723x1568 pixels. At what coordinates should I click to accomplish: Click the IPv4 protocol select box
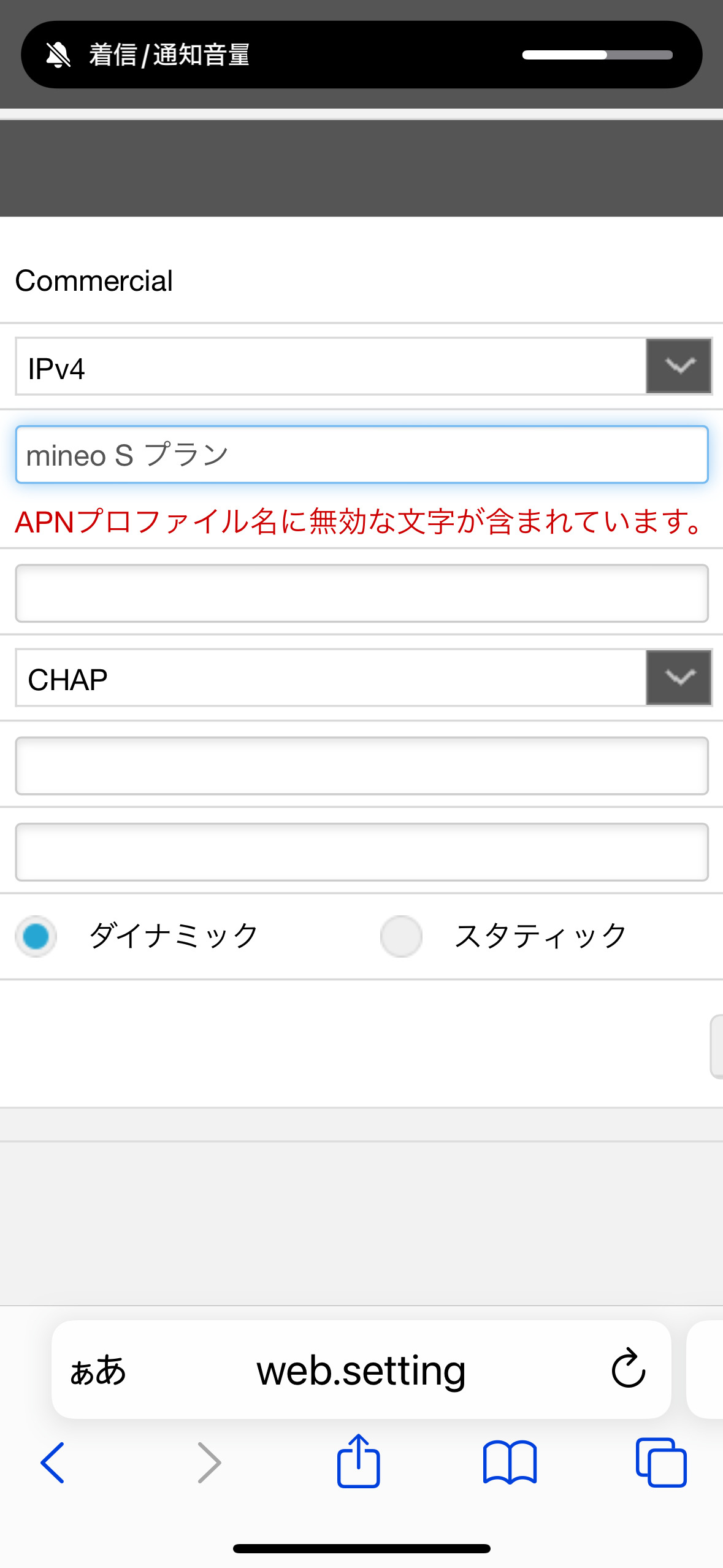pos(331,367)
